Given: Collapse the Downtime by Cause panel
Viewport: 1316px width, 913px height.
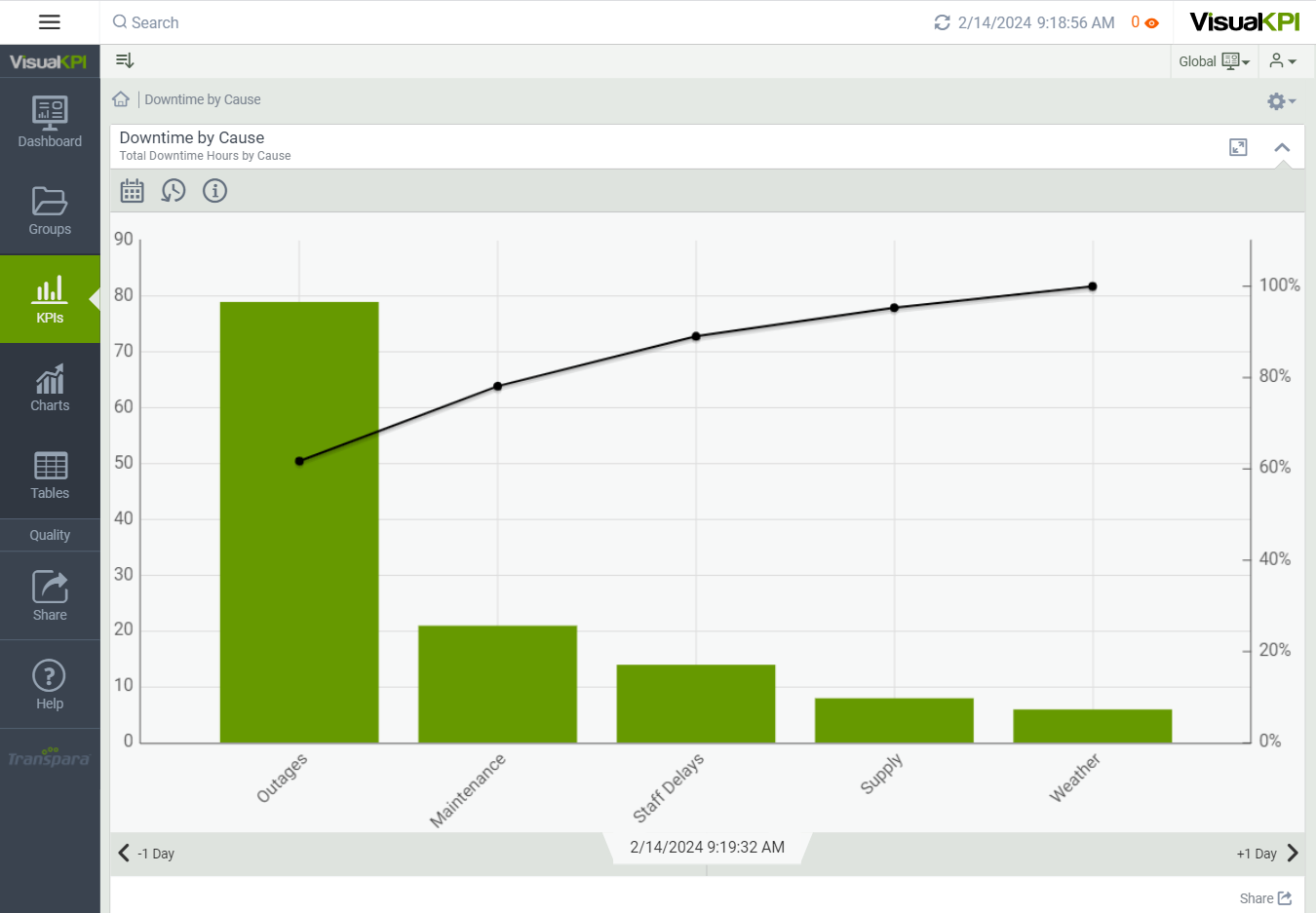Looking at the screenshot, I should pos(1282,147).
